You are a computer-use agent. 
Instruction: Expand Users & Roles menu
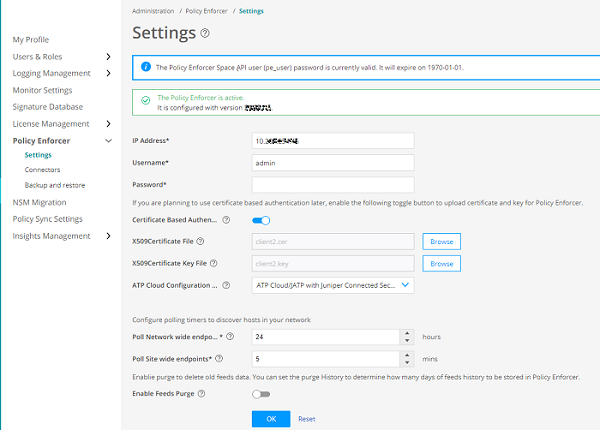[x=108, y=57]
